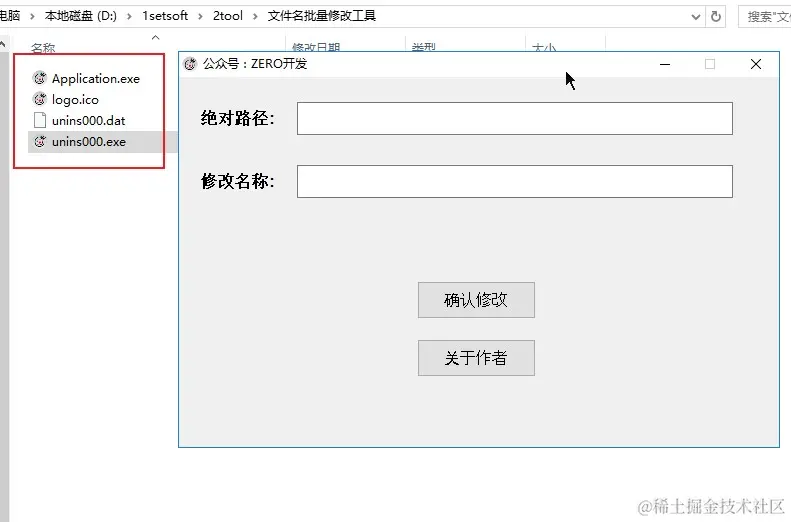
Task: Sort by the 名称 column header
Action: (x=43, y=48)
